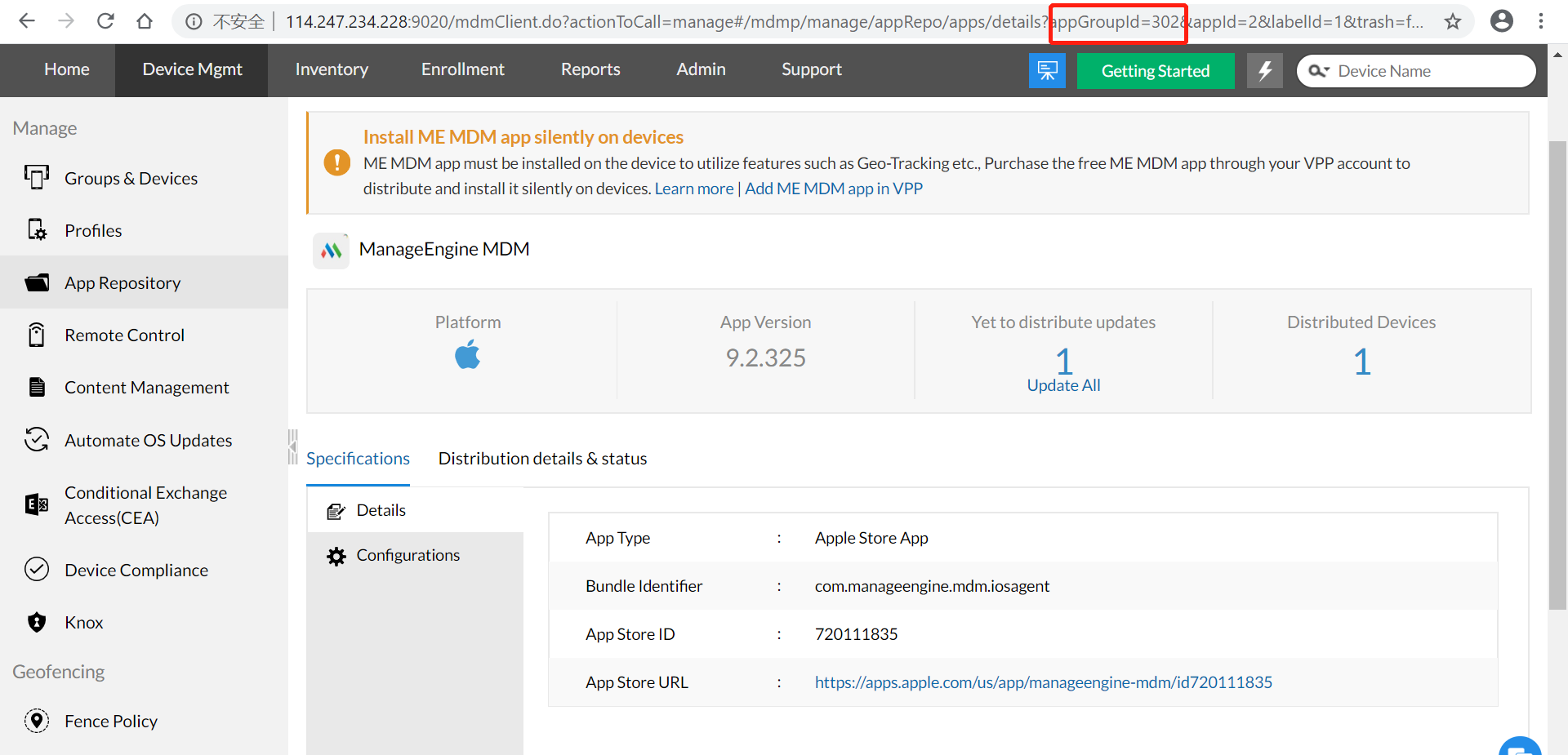Click the bundle identifier com.manageengine.mdm.iosagent
The image size is (1568, 755).
click(x=932, y=586)
